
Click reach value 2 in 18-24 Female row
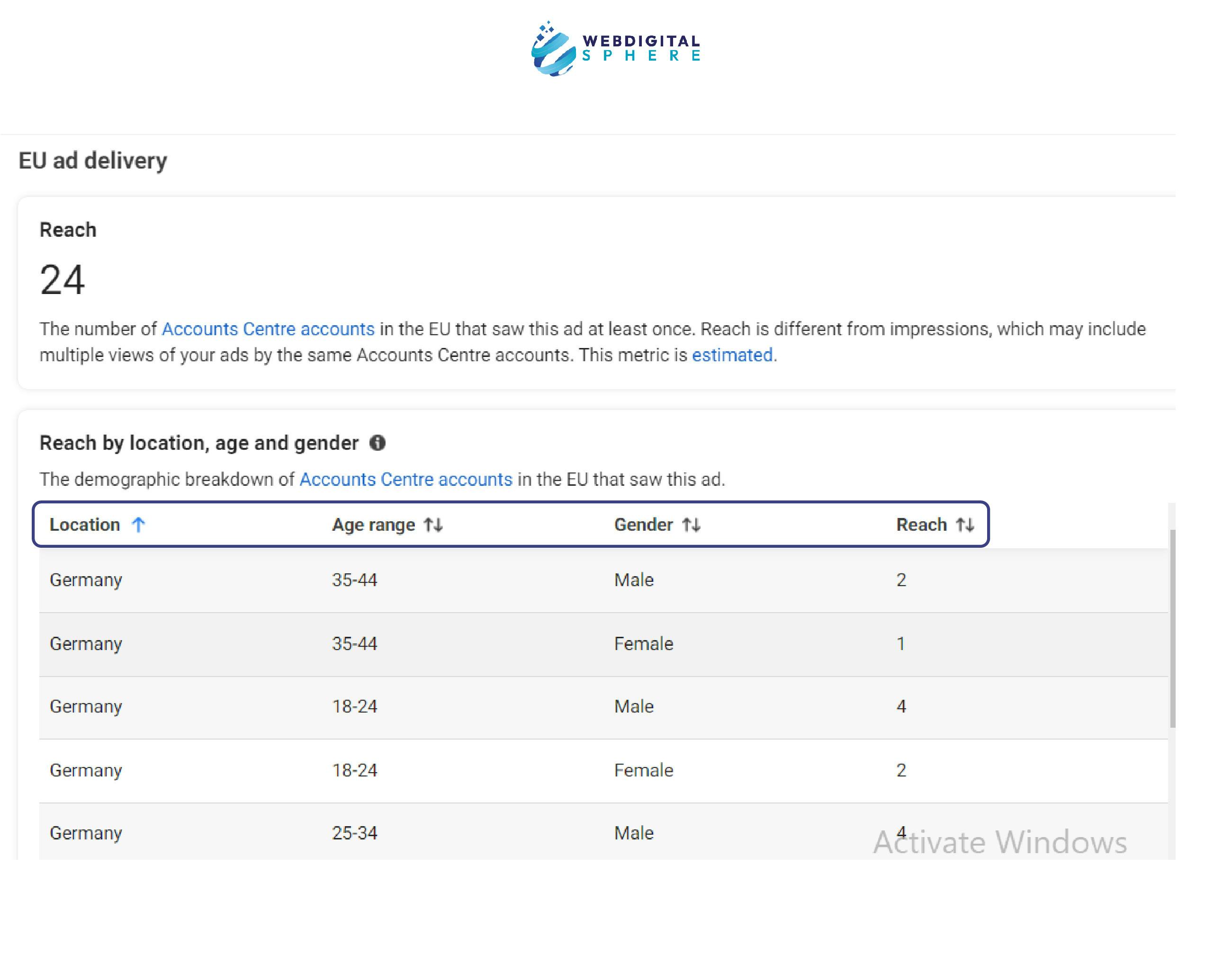click(901, 770)
